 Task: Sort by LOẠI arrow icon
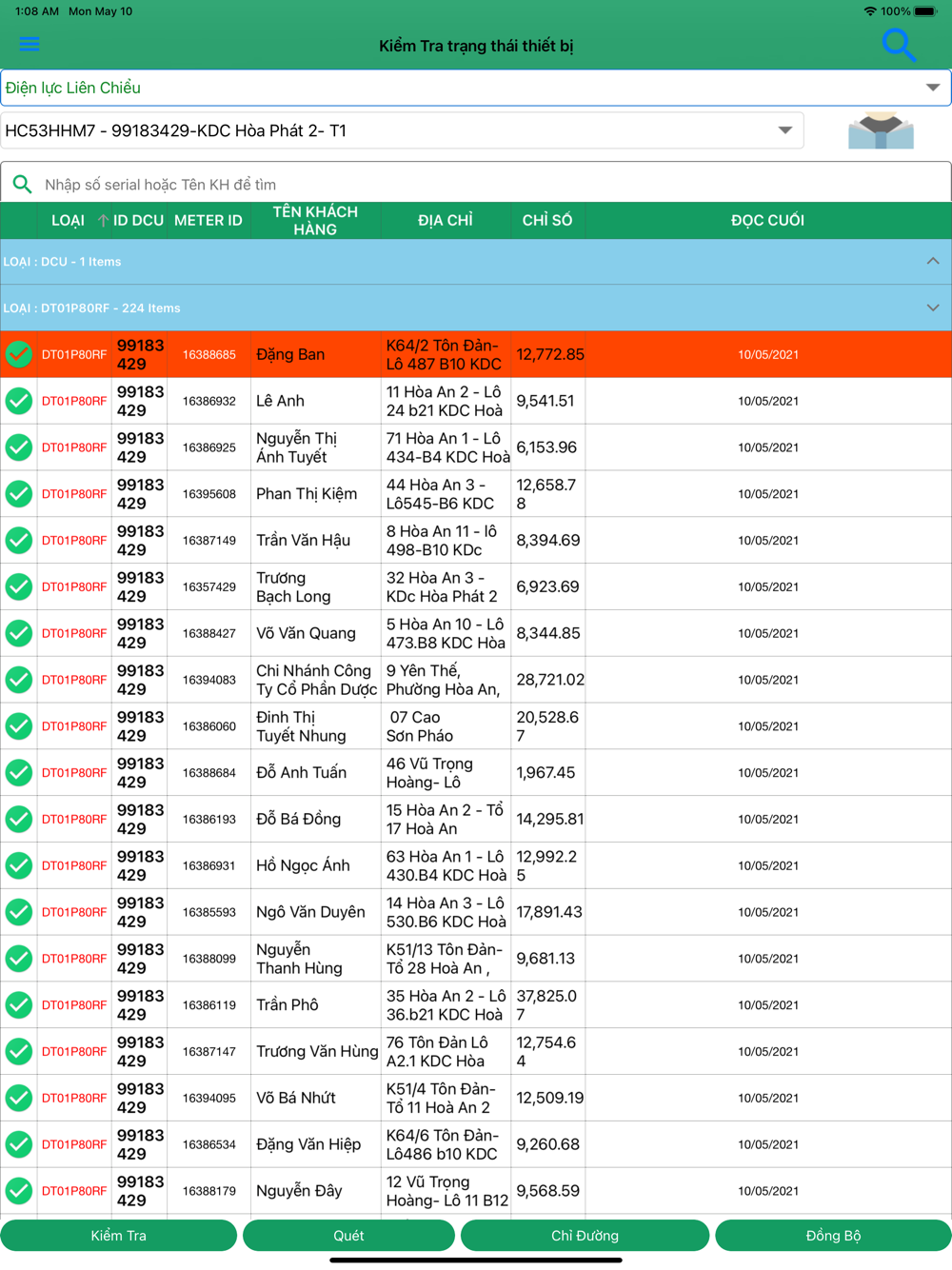(x=102, y=220)
